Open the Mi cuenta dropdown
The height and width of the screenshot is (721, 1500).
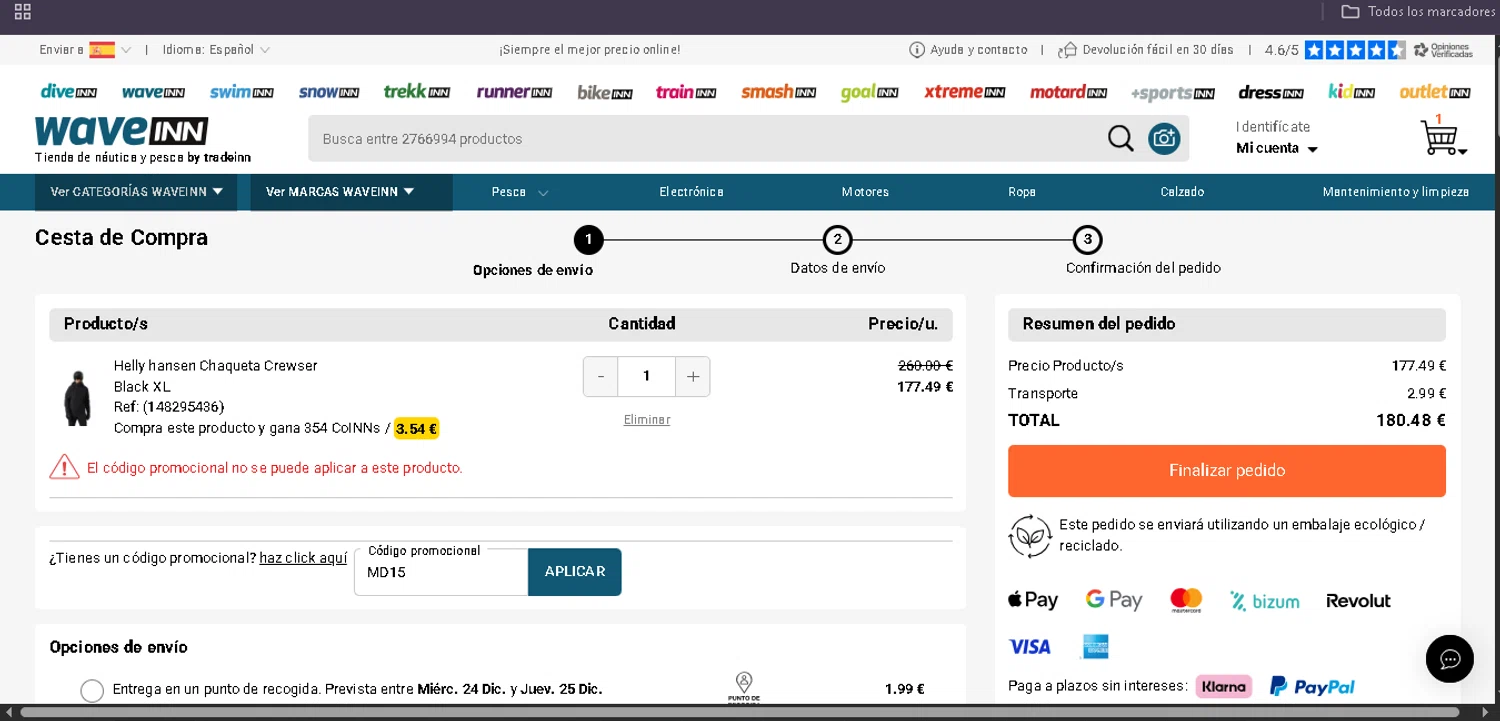[x=1277, y=148]
